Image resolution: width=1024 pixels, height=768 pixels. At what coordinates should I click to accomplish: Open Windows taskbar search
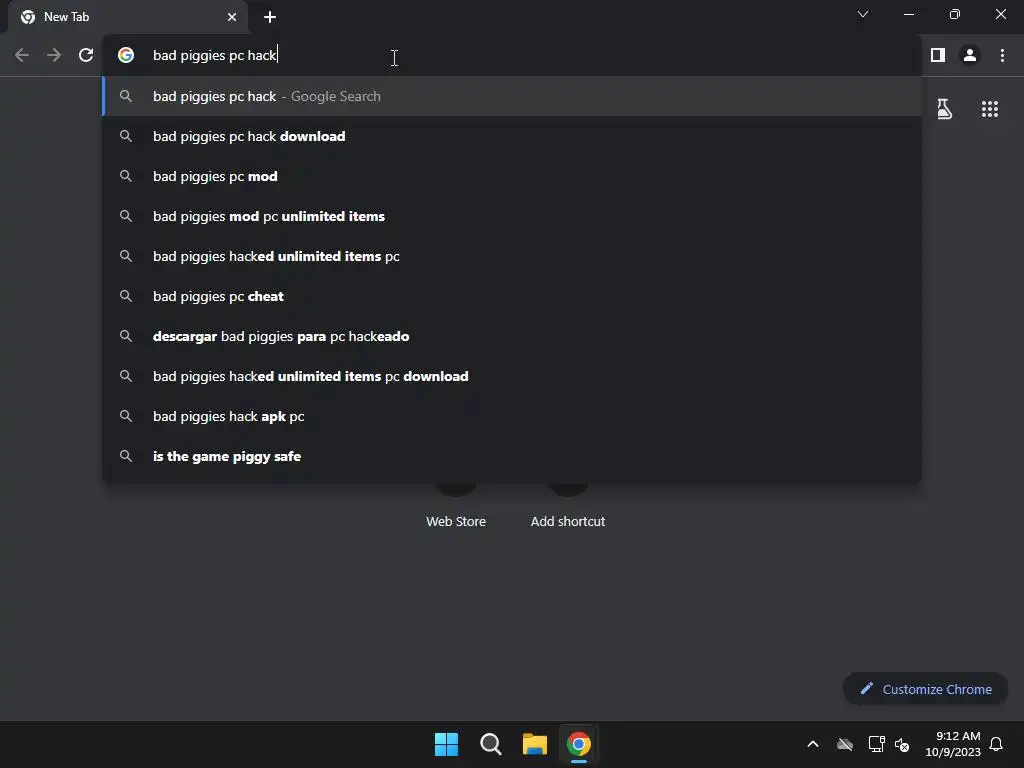(490, 744)
